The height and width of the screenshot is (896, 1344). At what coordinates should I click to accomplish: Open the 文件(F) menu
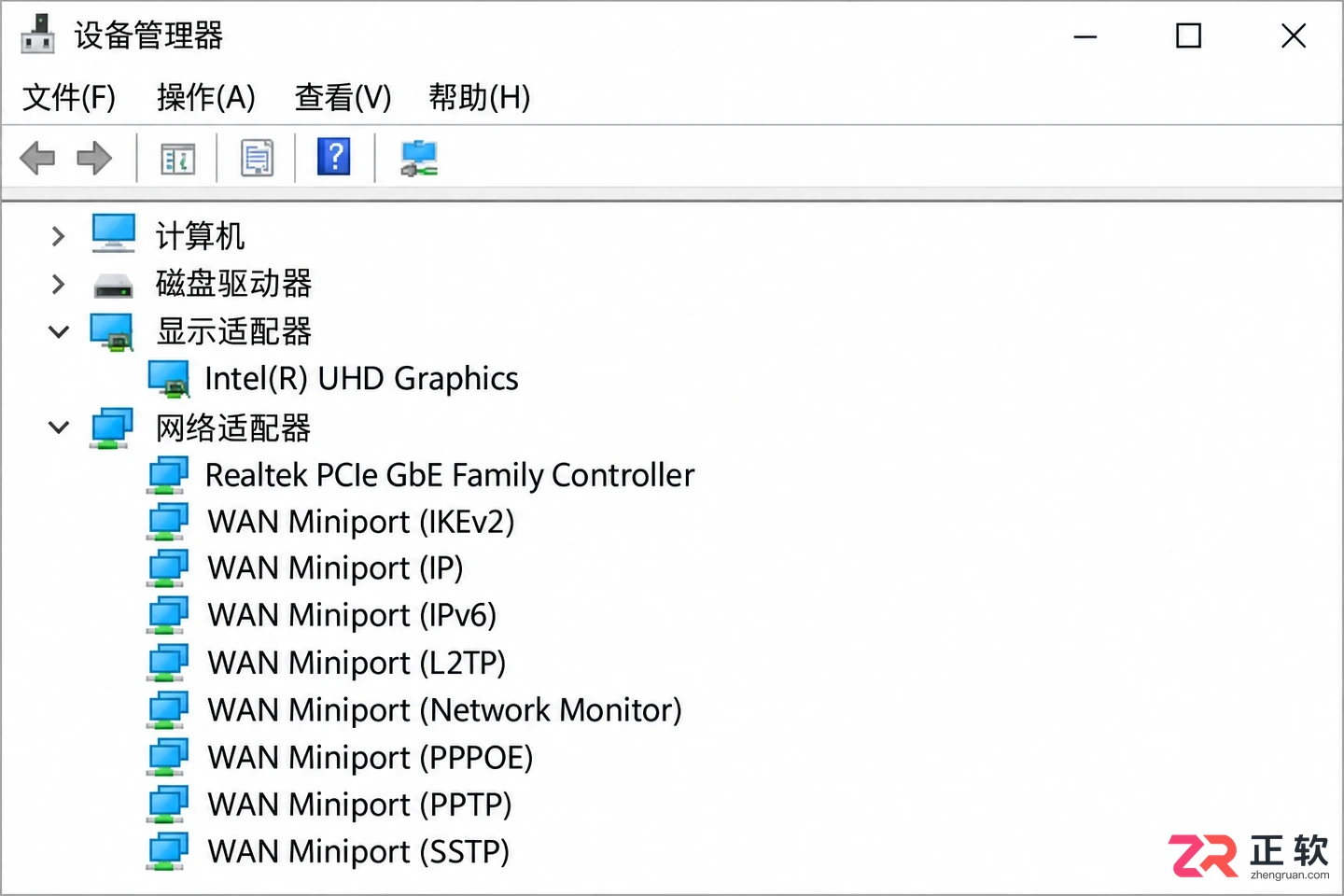coord(69,97)
